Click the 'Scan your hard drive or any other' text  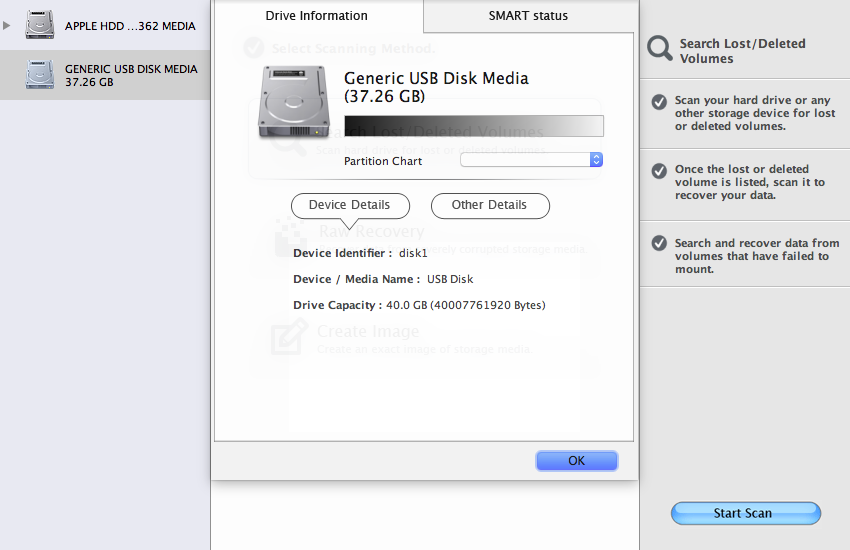coord(755,113)
